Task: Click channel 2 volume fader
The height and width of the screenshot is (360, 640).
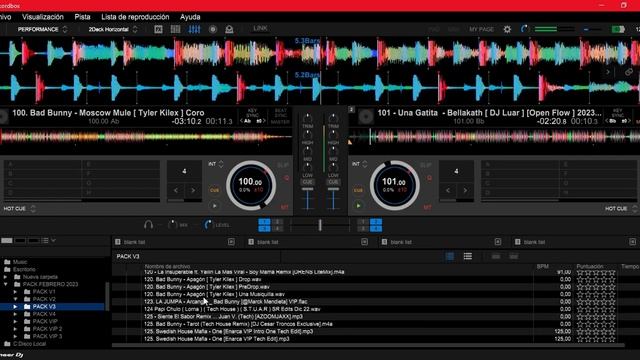Action: tap(333, 198)
